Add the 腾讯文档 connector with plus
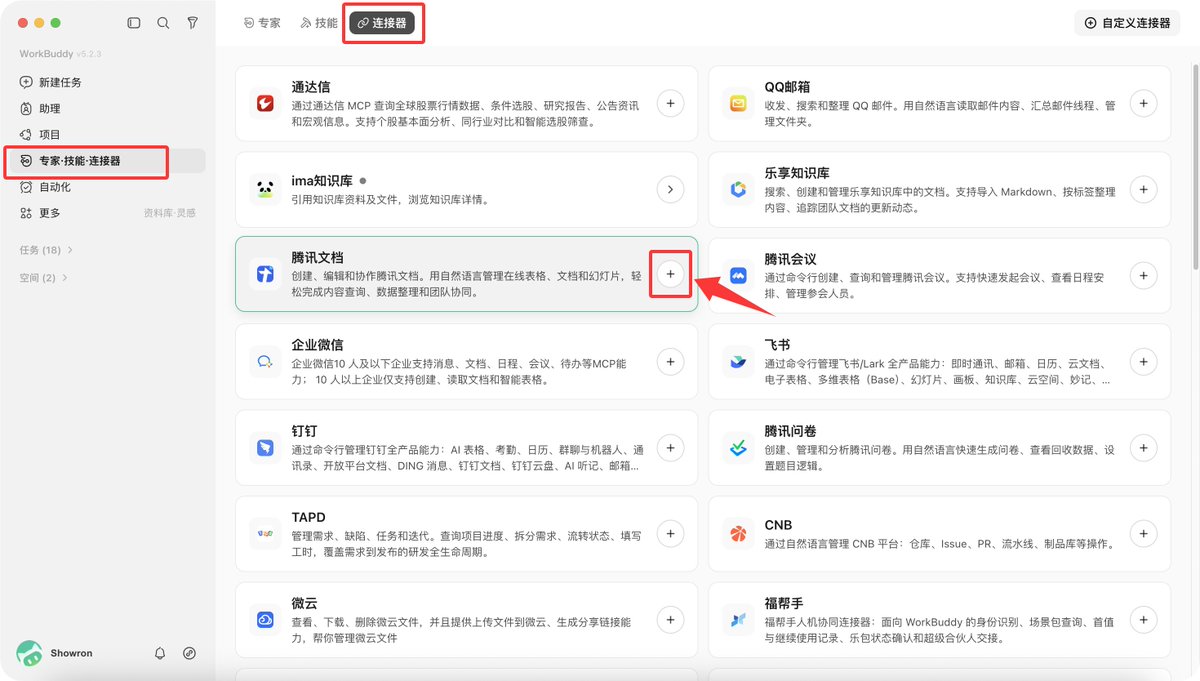 coord(670,274)
